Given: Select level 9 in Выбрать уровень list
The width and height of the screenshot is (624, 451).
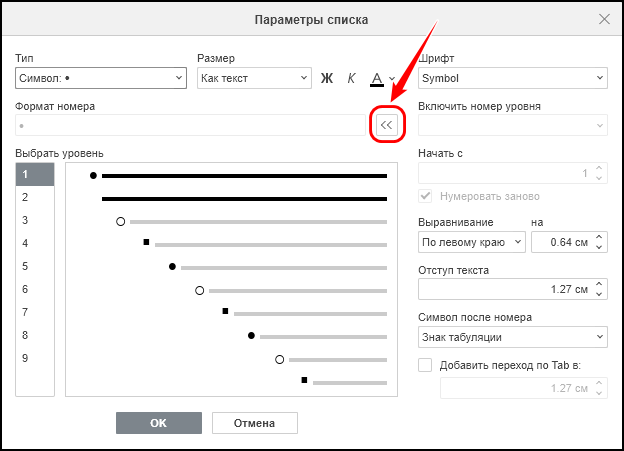Looking at the screenshot, I should pos(35,358).
